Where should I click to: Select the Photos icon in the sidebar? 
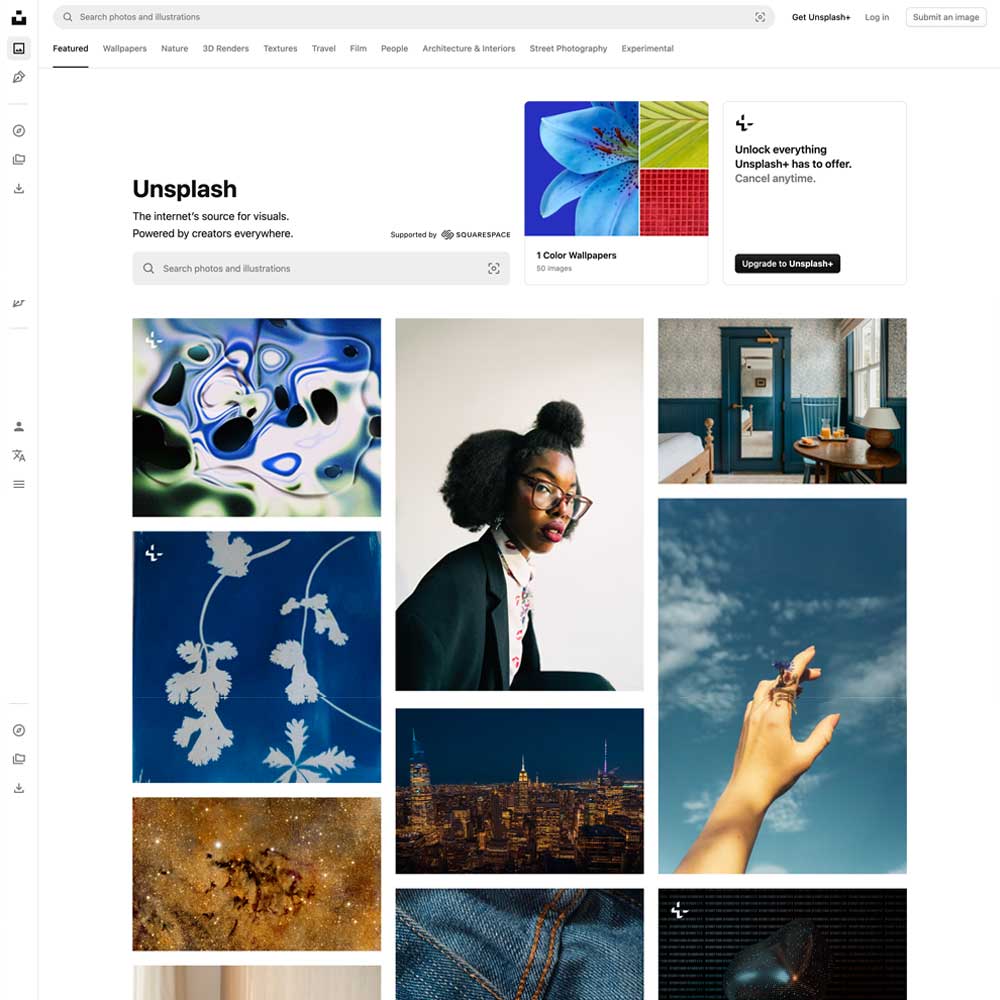19,48
